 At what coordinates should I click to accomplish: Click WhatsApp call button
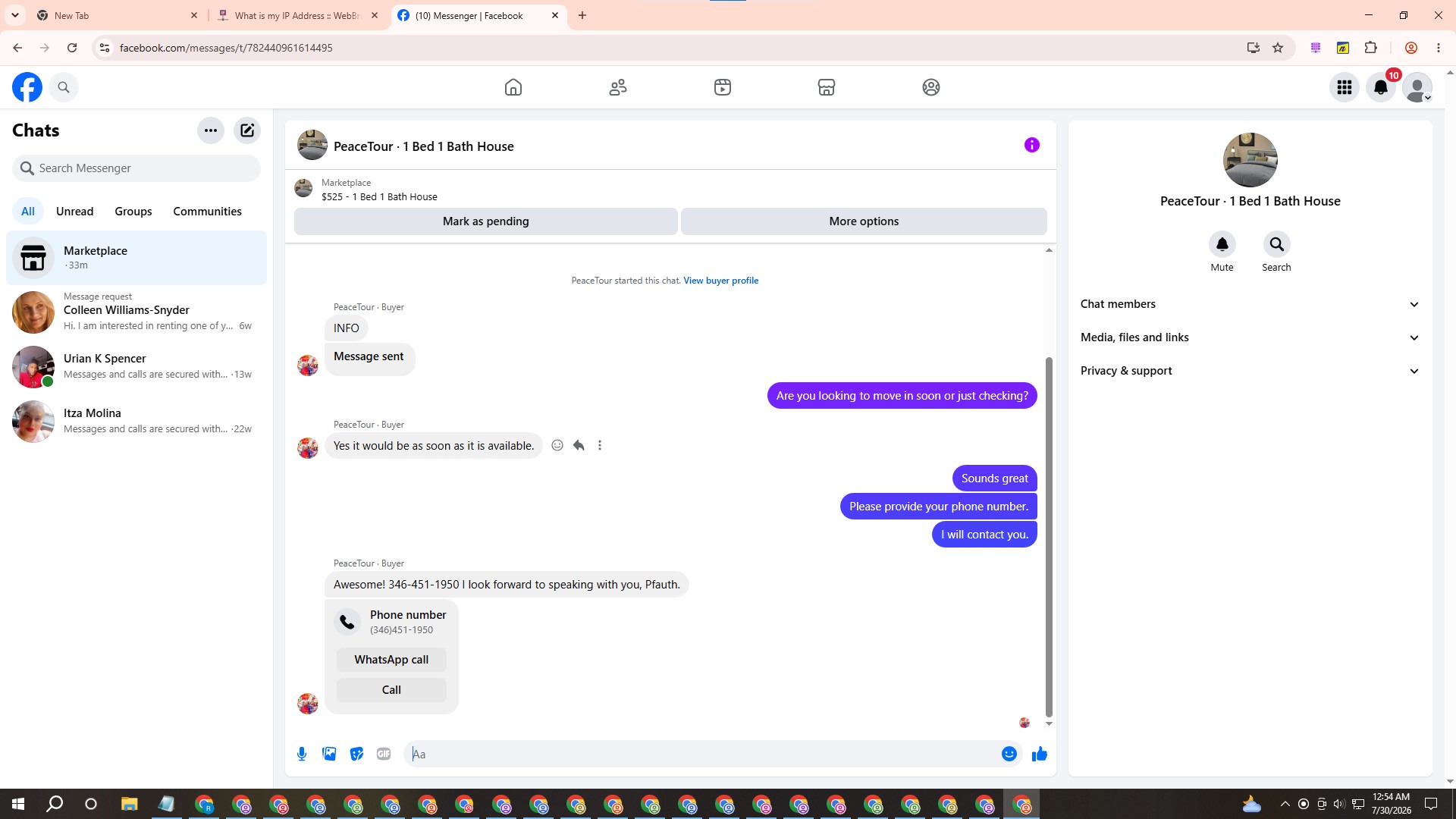click(x=391, y=660)
